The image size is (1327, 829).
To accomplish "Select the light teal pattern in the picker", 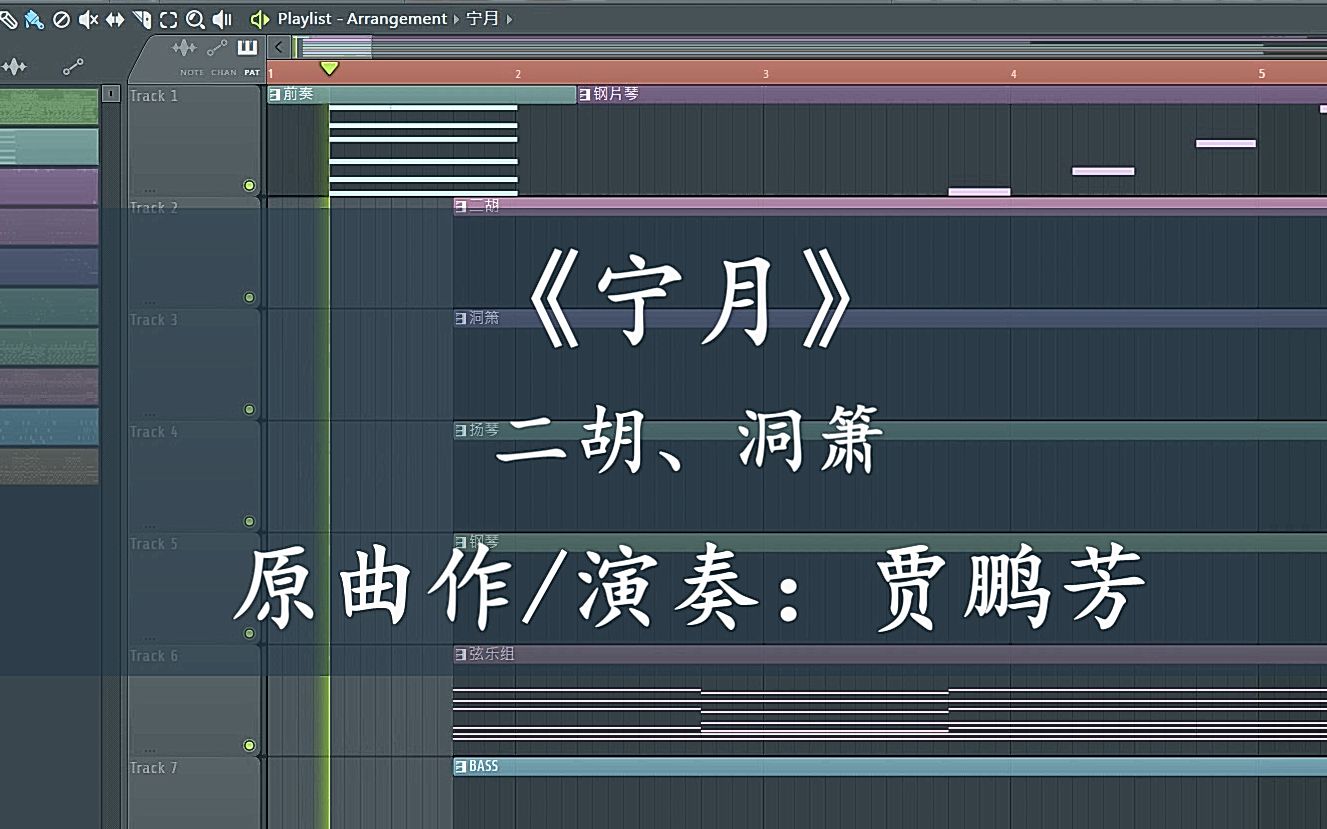I will click(x=49, y=146).
